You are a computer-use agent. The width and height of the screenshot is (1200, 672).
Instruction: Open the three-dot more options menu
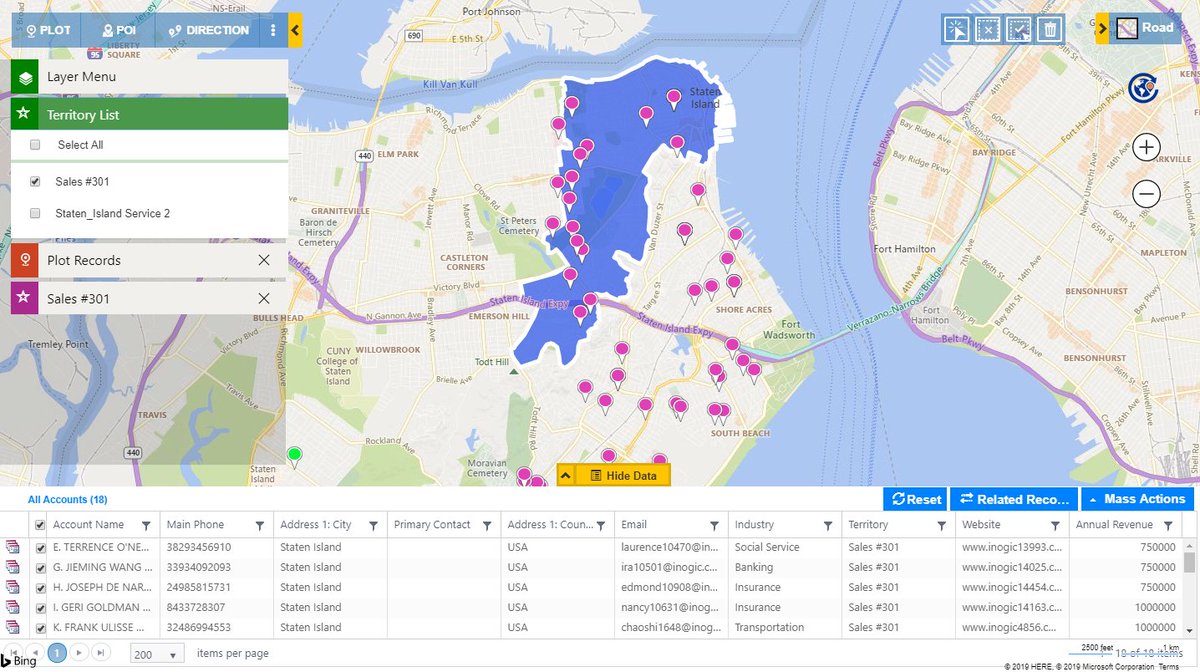273,30
